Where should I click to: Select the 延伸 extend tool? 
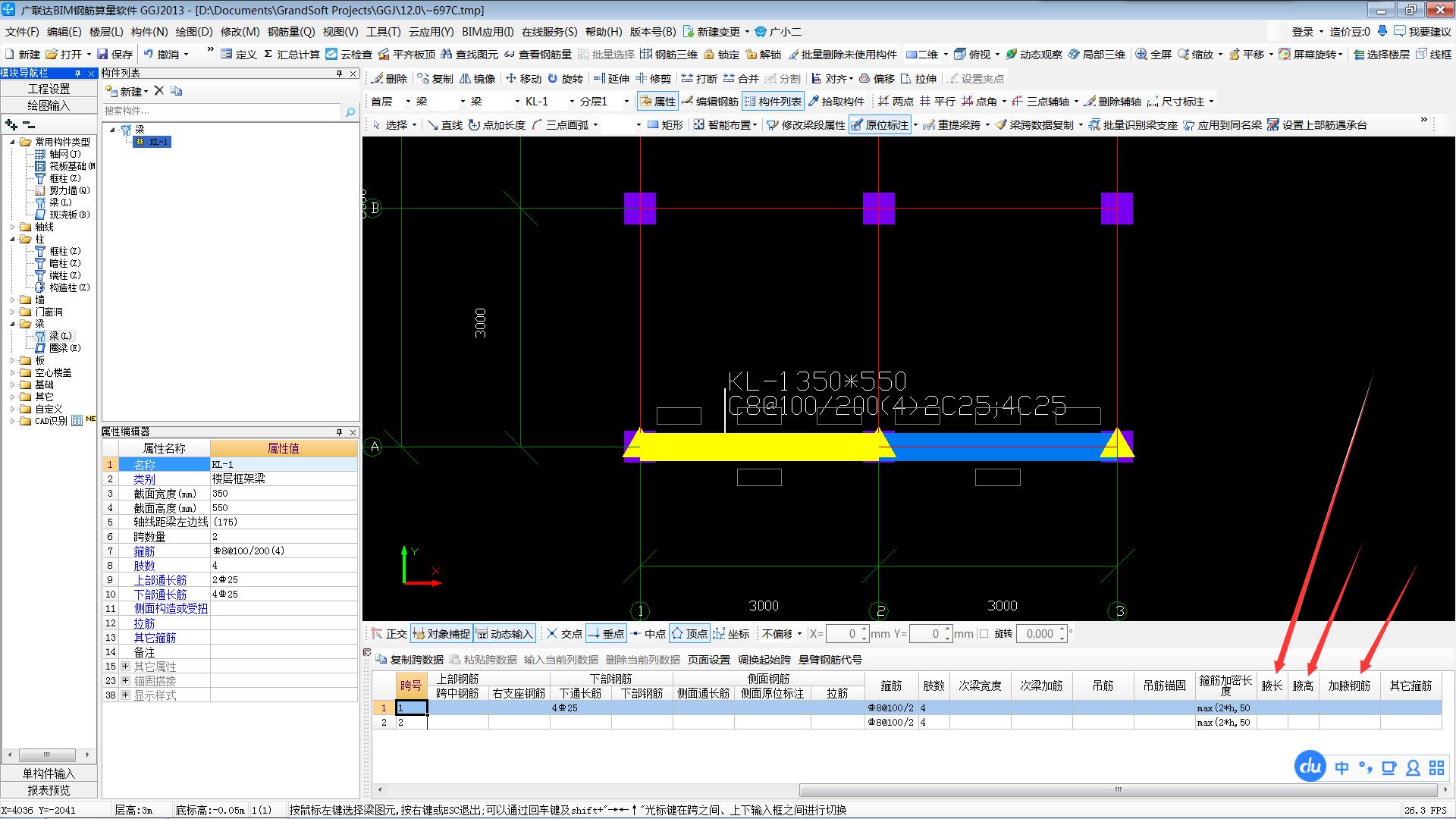pos(612,78)
